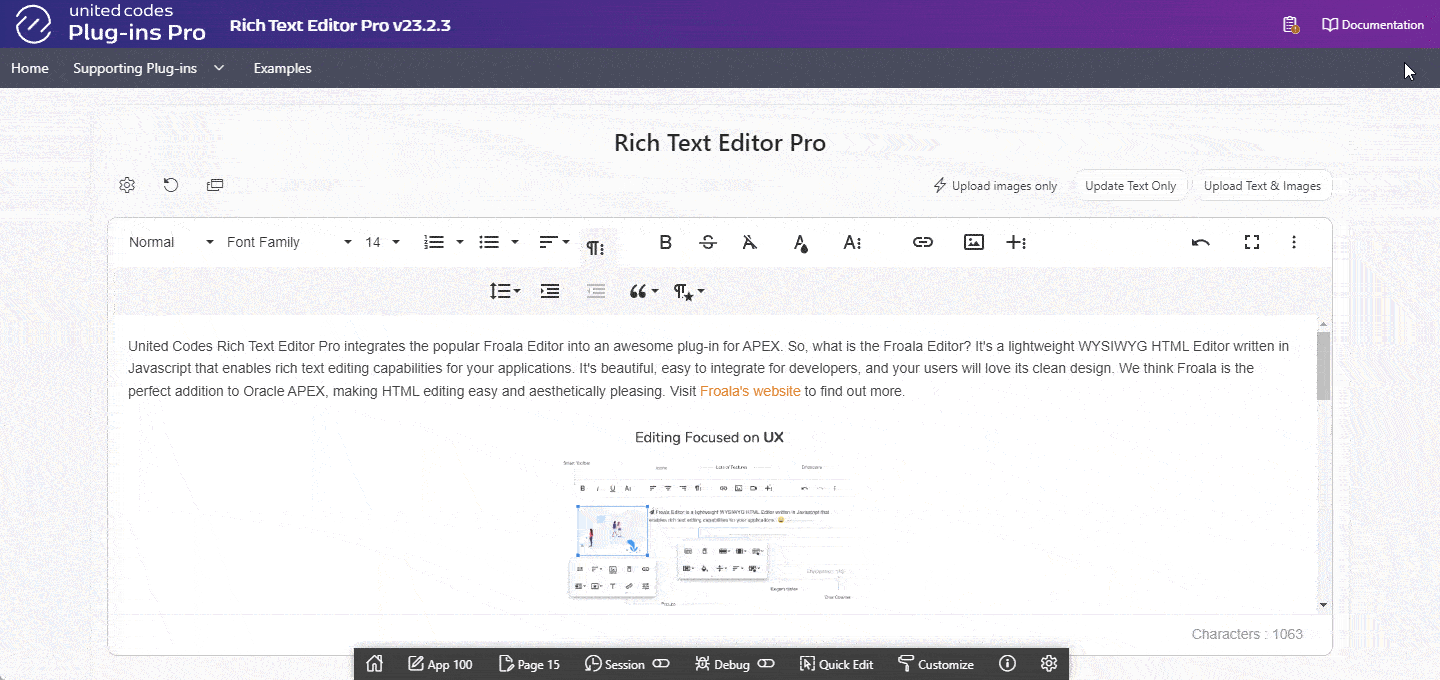Open the line height dropdown
Screen dimensions: 1440x680
click(x=505, y=291)
